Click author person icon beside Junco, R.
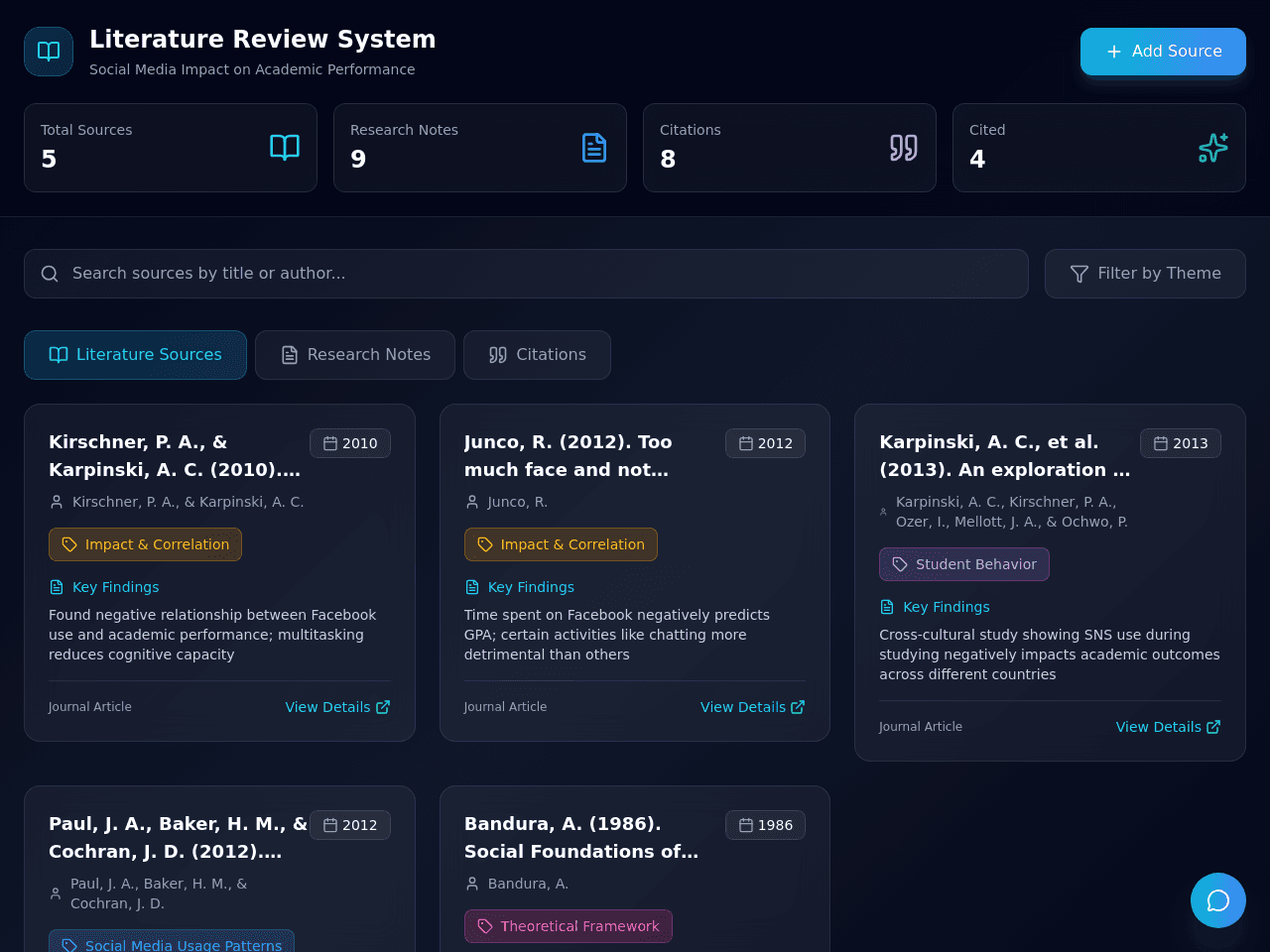This screenshot has width=1270, height=952. click(472, 502)
